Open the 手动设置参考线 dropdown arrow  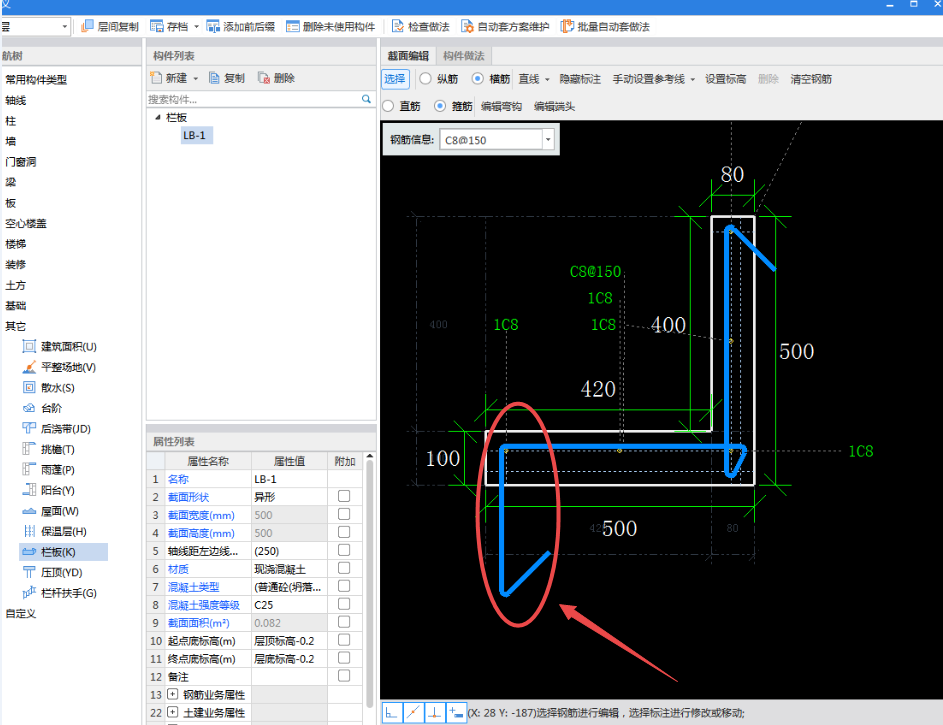(x=692, y=79)
